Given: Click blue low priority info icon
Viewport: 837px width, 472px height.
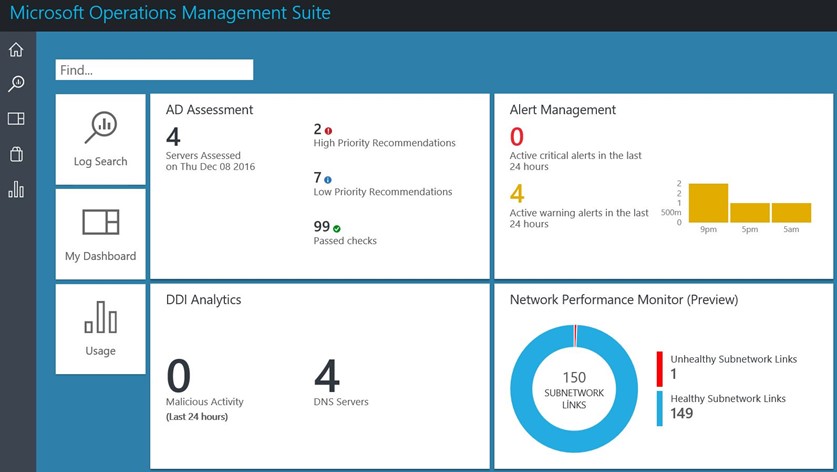Looking at the screenshot, I should coord(328,180).
